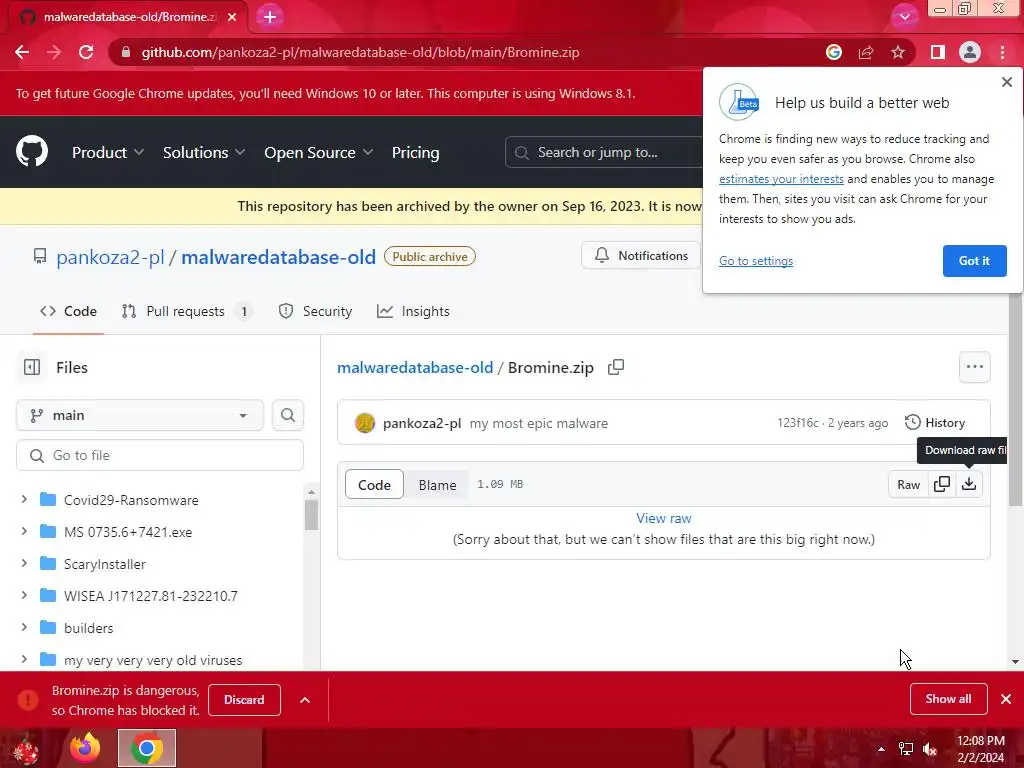
Task: Click the Firefox icon in the taskbar
Action: coord(85,748)
